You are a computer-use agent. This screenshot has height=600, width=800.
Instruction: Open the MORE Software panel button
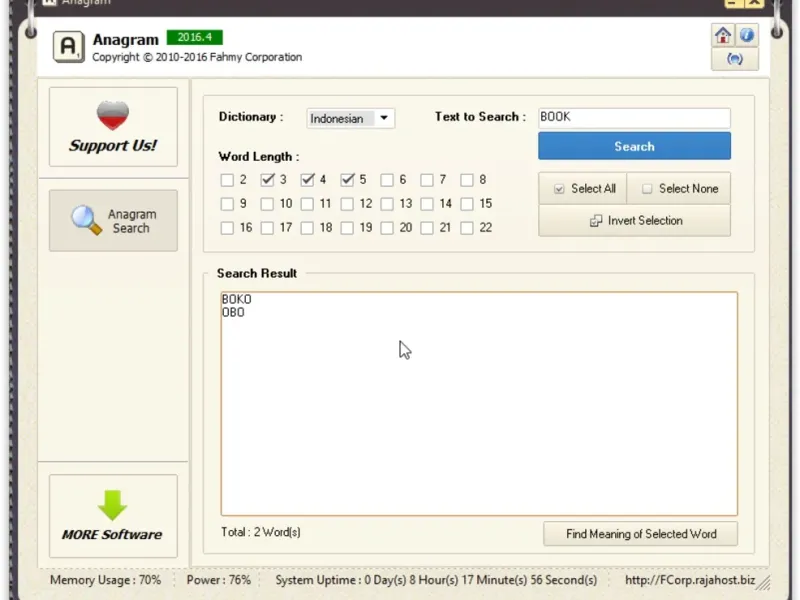tap(113, 516)
